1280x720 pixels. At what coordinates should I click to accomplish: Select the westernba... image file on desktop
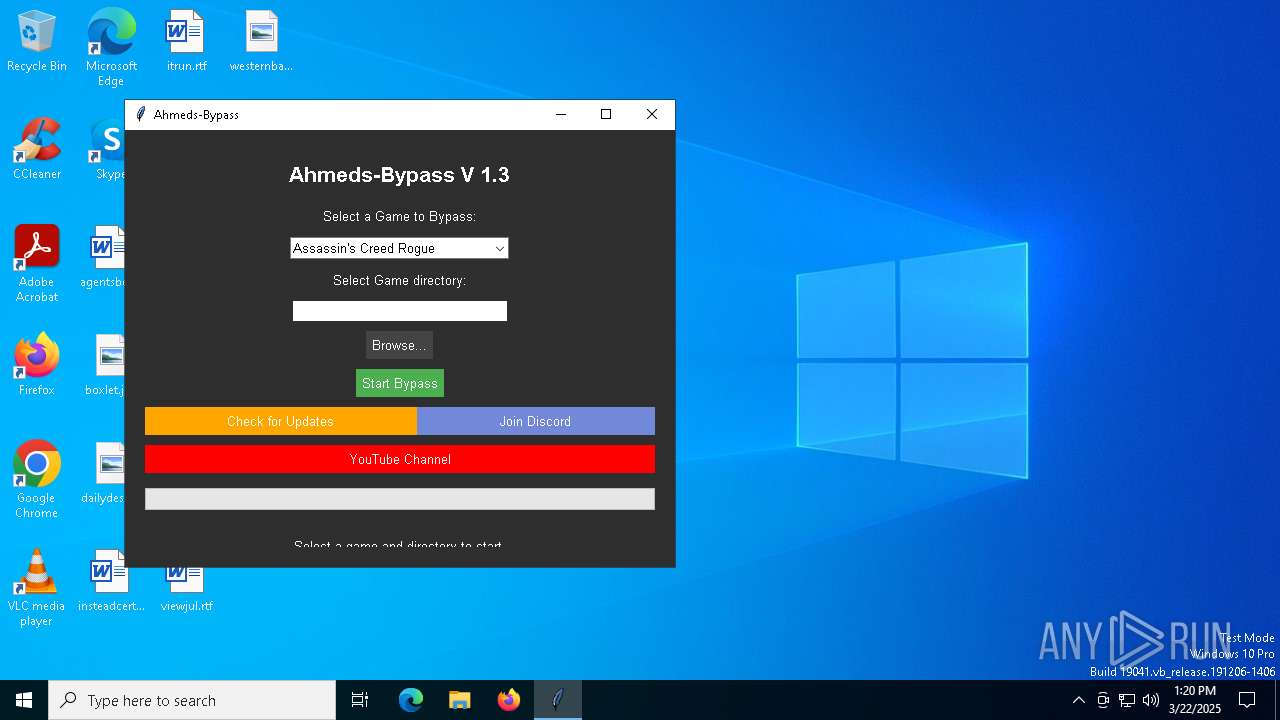click(x=261, y=41)
